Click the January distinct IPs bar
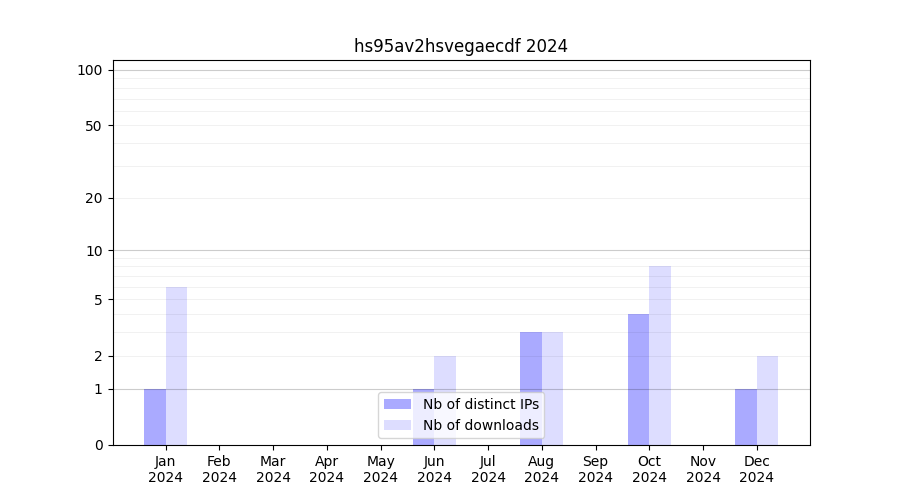Image resolution: width=900 pixels, height=500 pixels. [155, 417]
